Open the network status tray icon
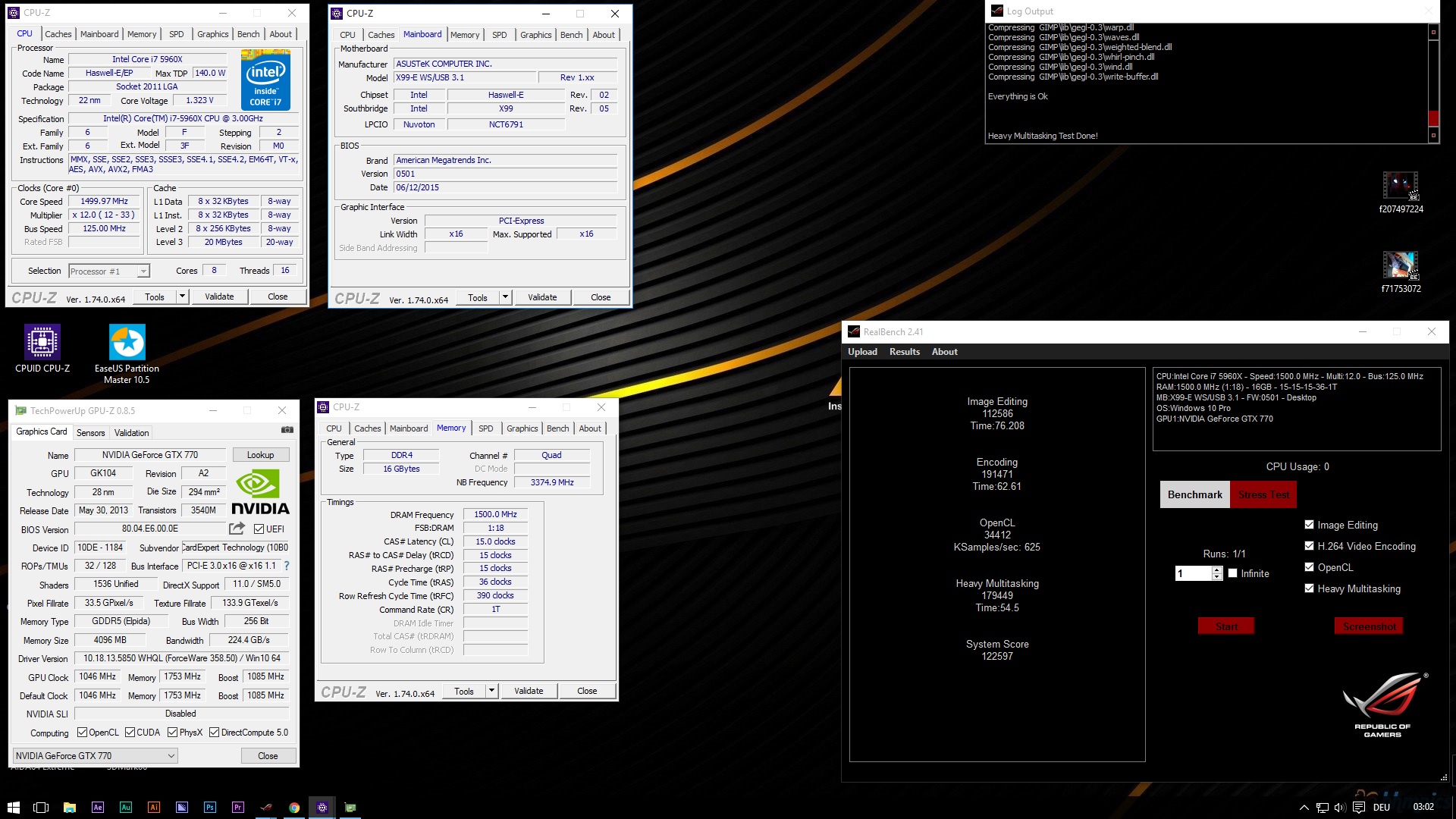This screenshot has height=819, width=1456. (1322, 808)
